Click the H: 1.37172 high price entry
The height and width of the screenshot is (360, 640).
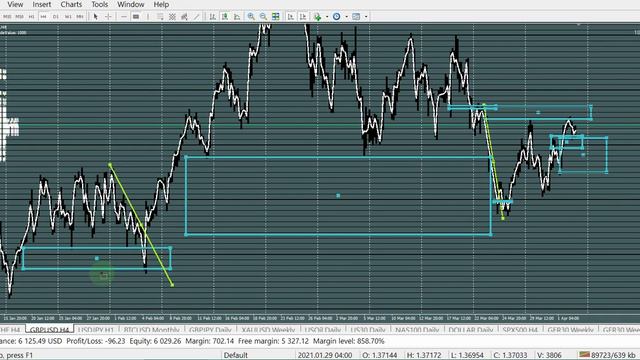[x=424, y=355]
